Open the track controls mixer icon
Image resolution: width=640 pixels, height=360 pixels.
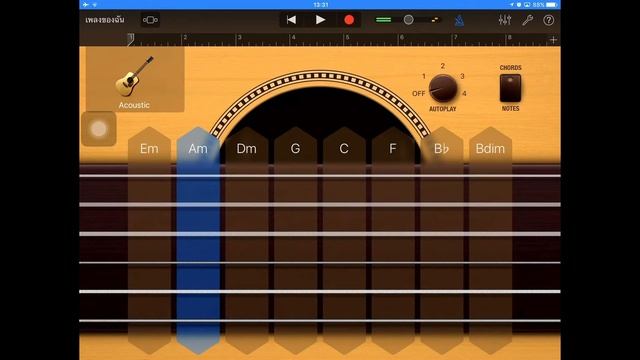click(505, 20)
